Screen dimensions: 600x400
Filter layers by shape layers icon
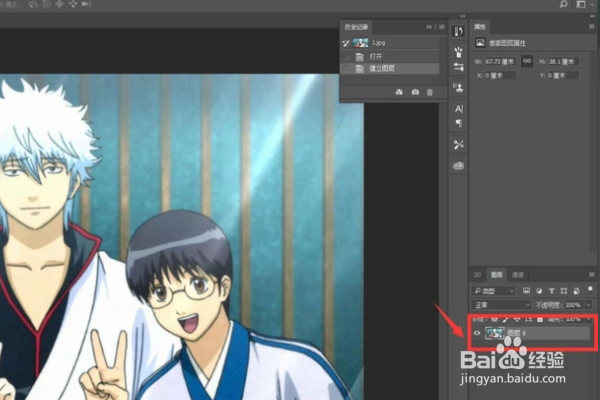564,291
